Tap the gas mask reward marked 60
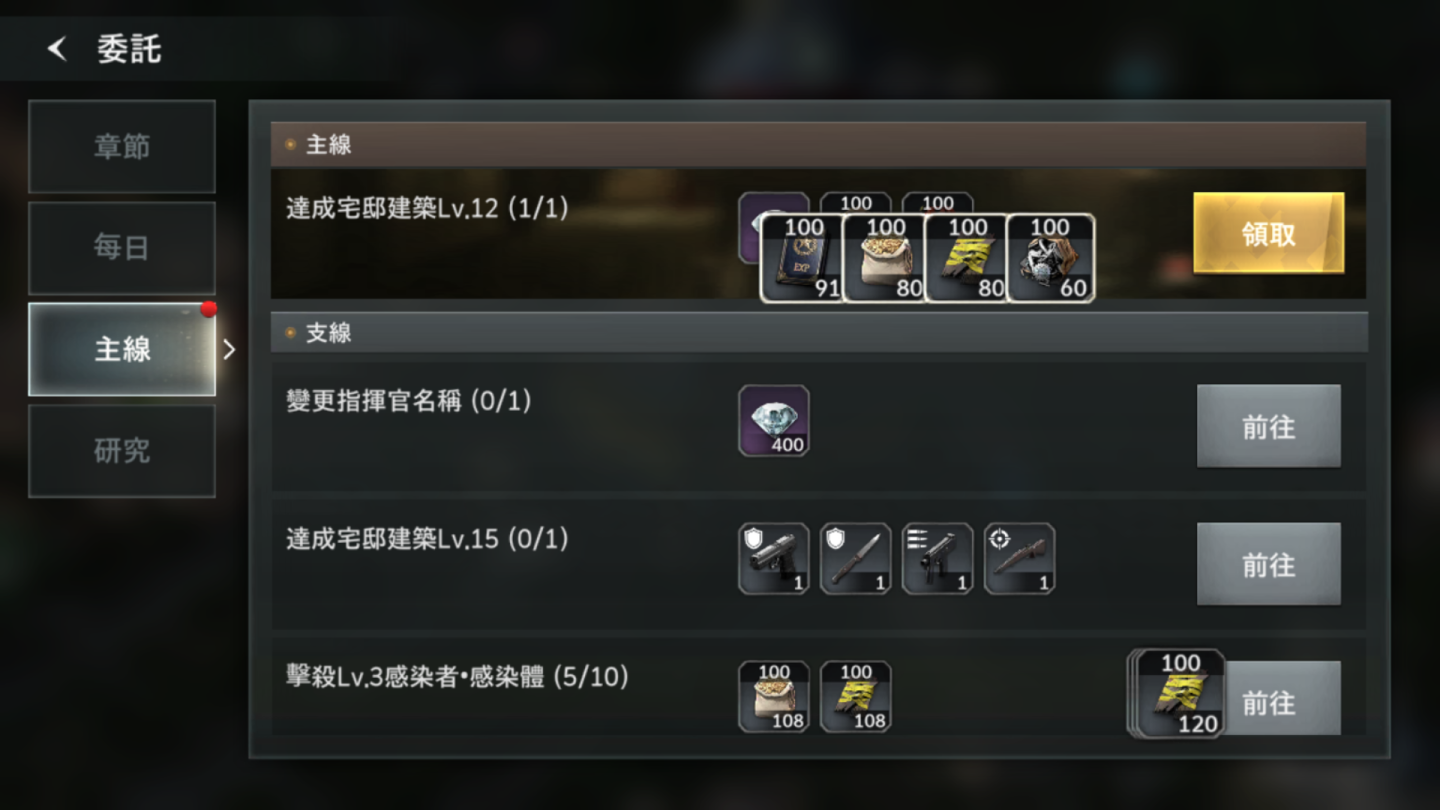The image size is (1440, 810). (1049, 258)
